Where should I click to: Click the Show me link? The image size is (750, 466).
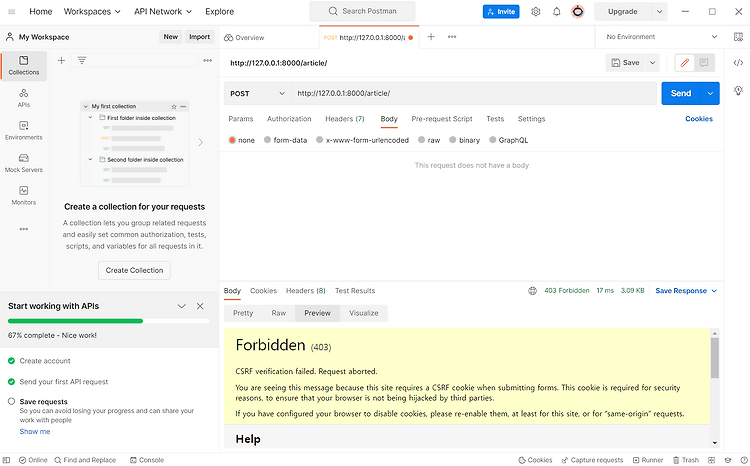[34, 432]
